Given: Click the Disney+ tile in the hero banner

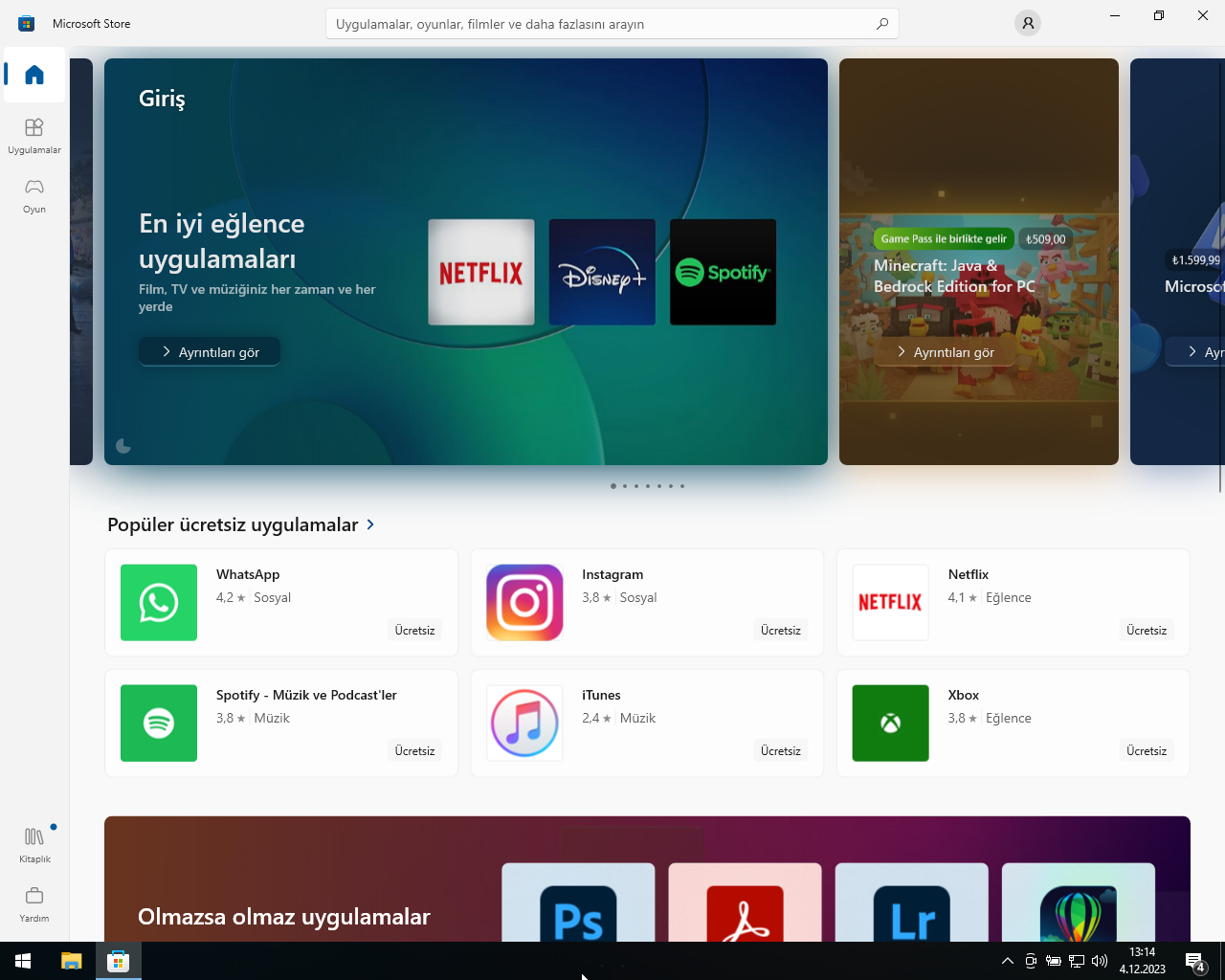Looking at the screenshot, I should [602, 272].
